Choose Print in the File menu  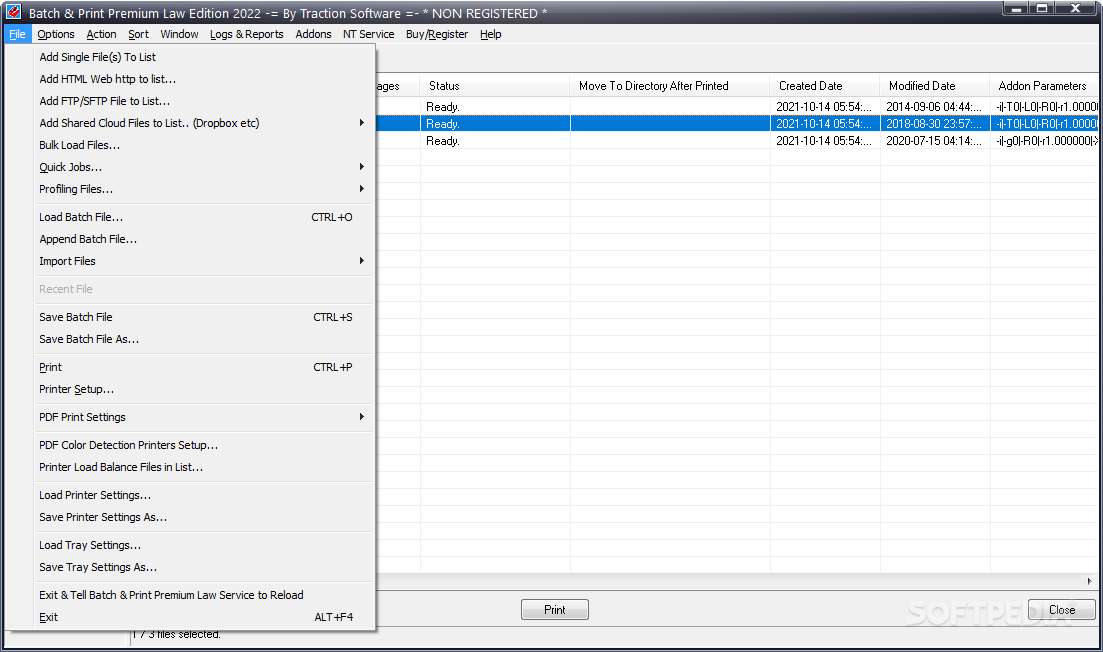(x=204, y=366)
